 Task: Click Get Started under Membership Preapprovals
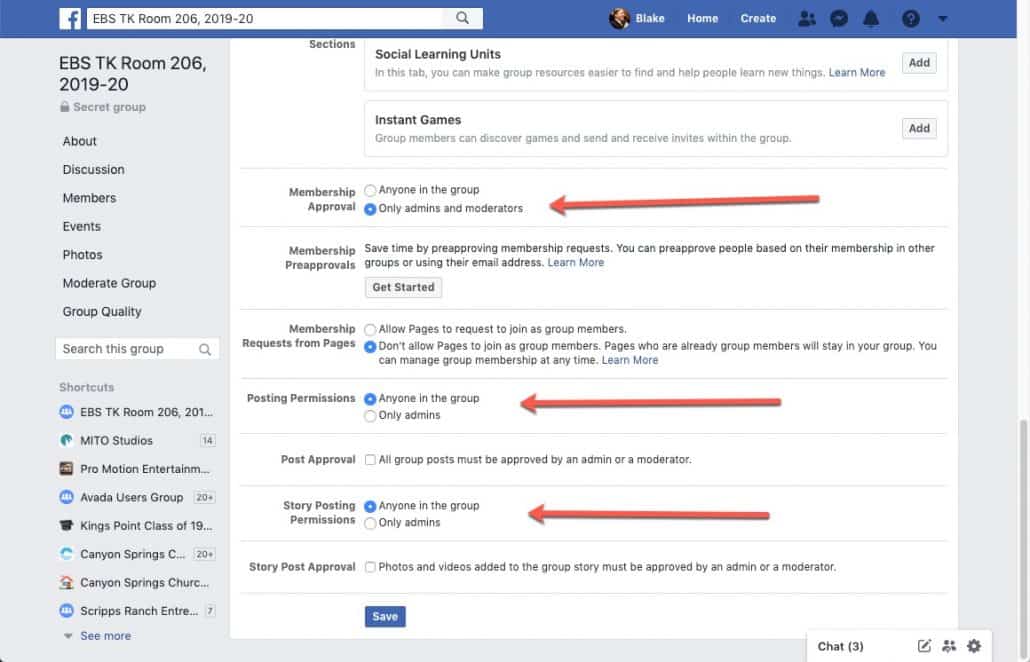point(403,287)
